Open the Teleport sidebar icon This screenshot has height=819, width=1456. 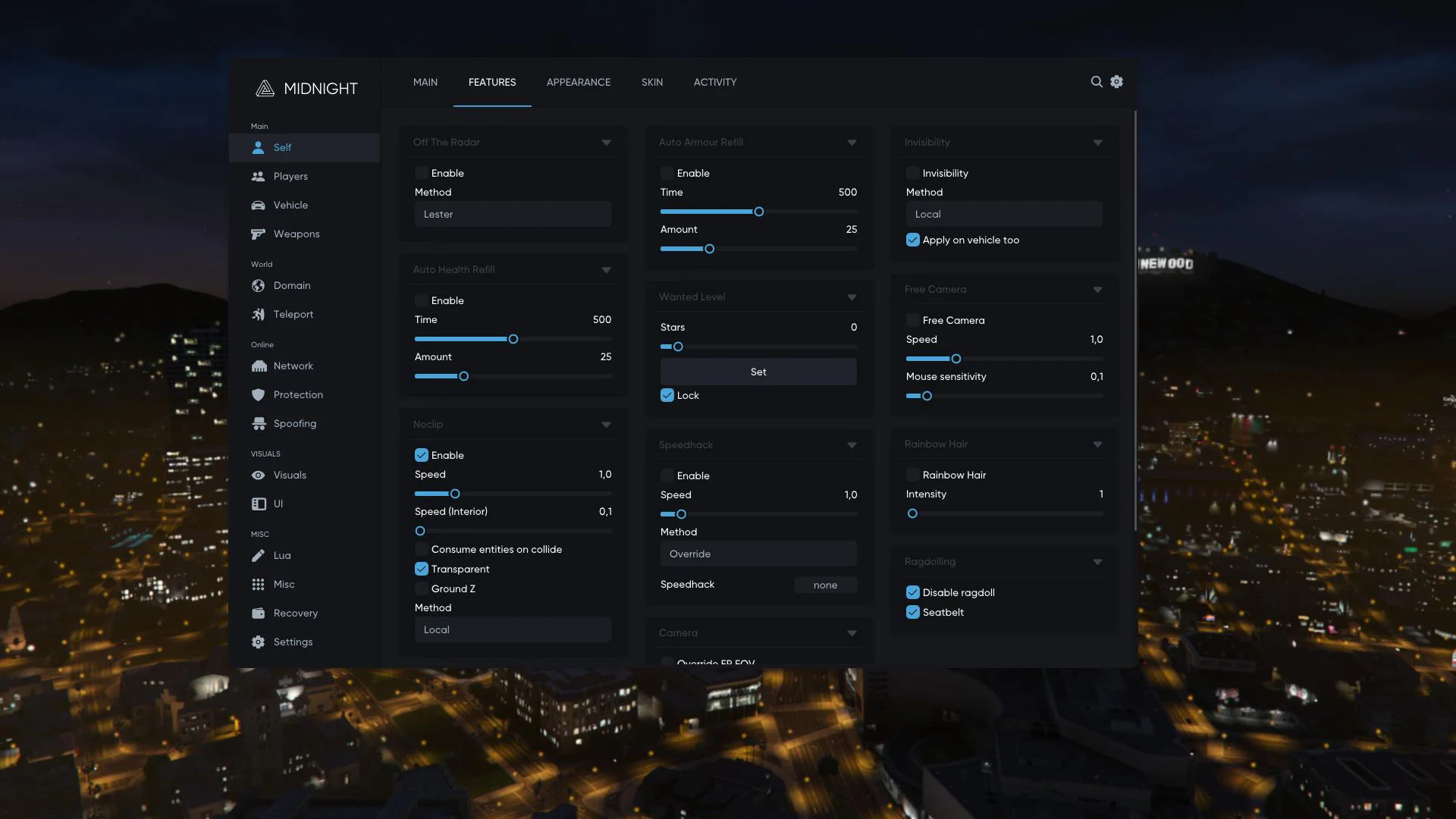pos(259,315)
